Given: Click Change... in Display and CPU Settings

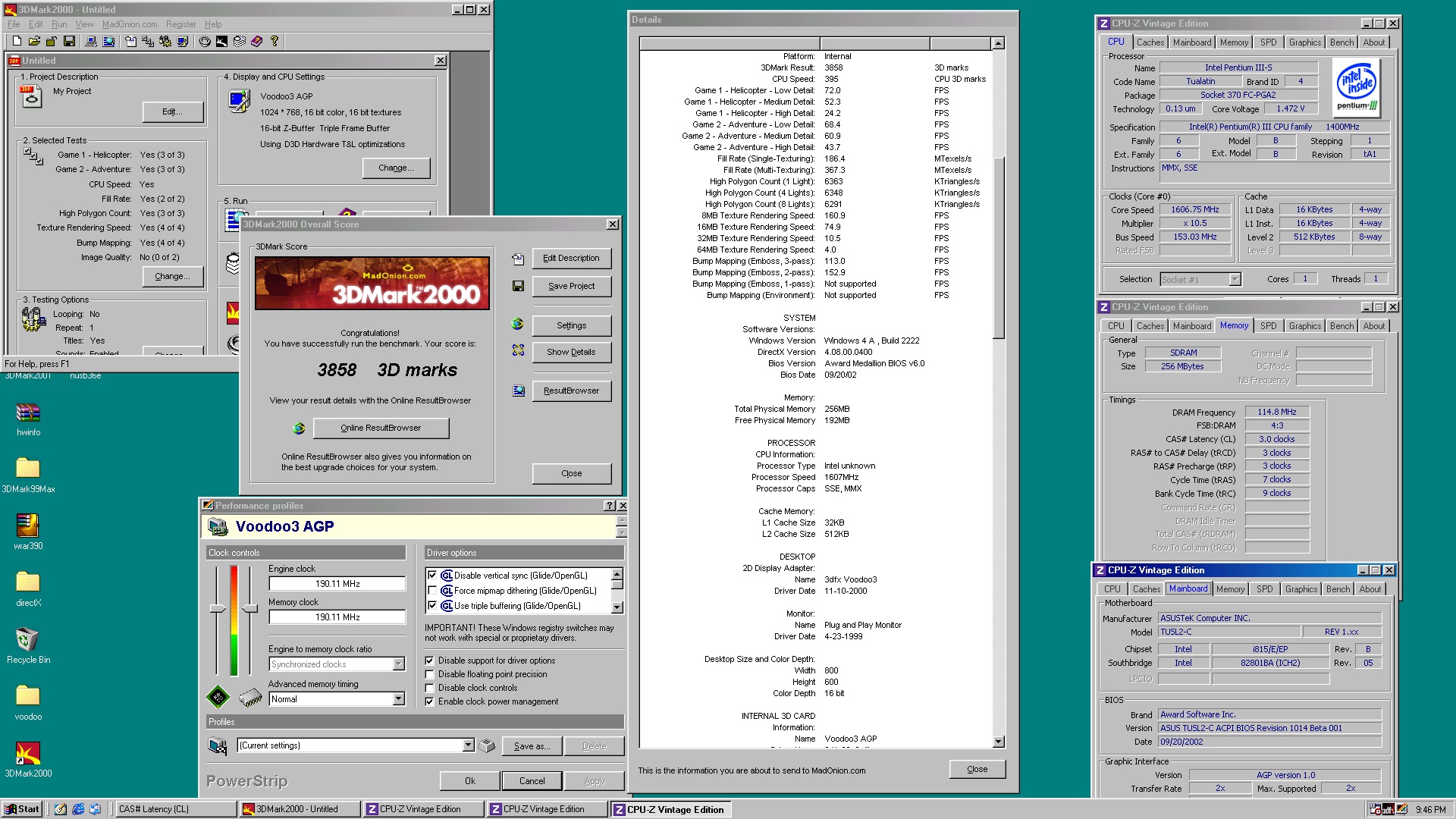Looking at the screenshot, I should click(x=396, y=168).
